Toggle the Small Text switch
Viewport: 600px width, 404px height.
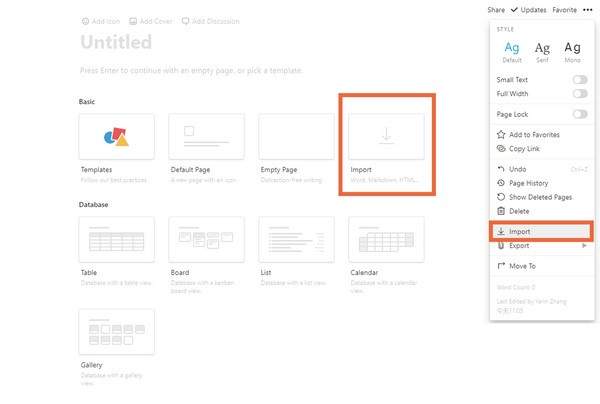[x=580, y=80]
